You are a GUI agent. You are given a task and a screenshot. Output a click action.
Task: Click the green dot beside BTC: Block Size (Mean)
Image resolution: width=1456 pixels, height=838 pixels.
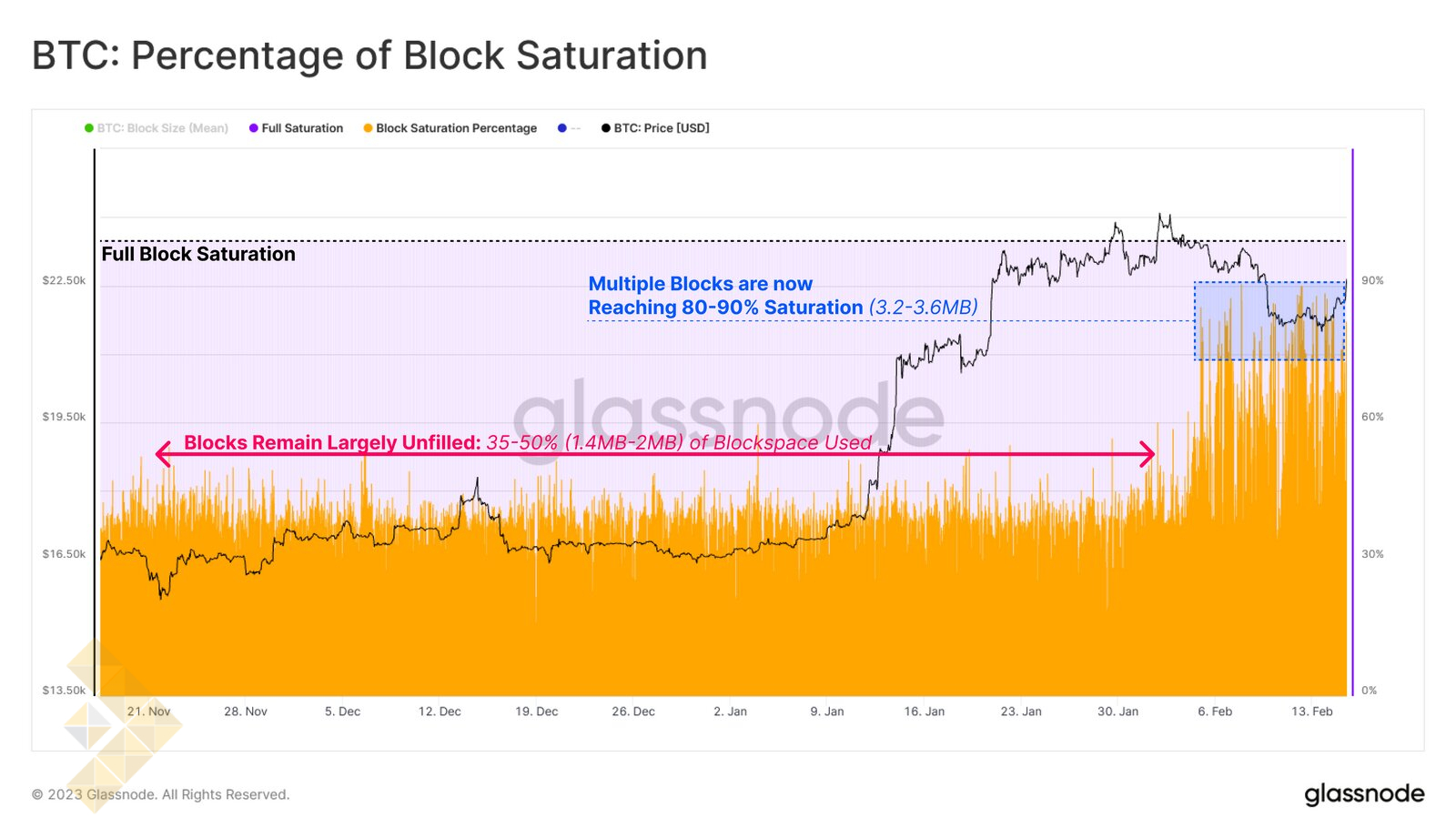89,128
